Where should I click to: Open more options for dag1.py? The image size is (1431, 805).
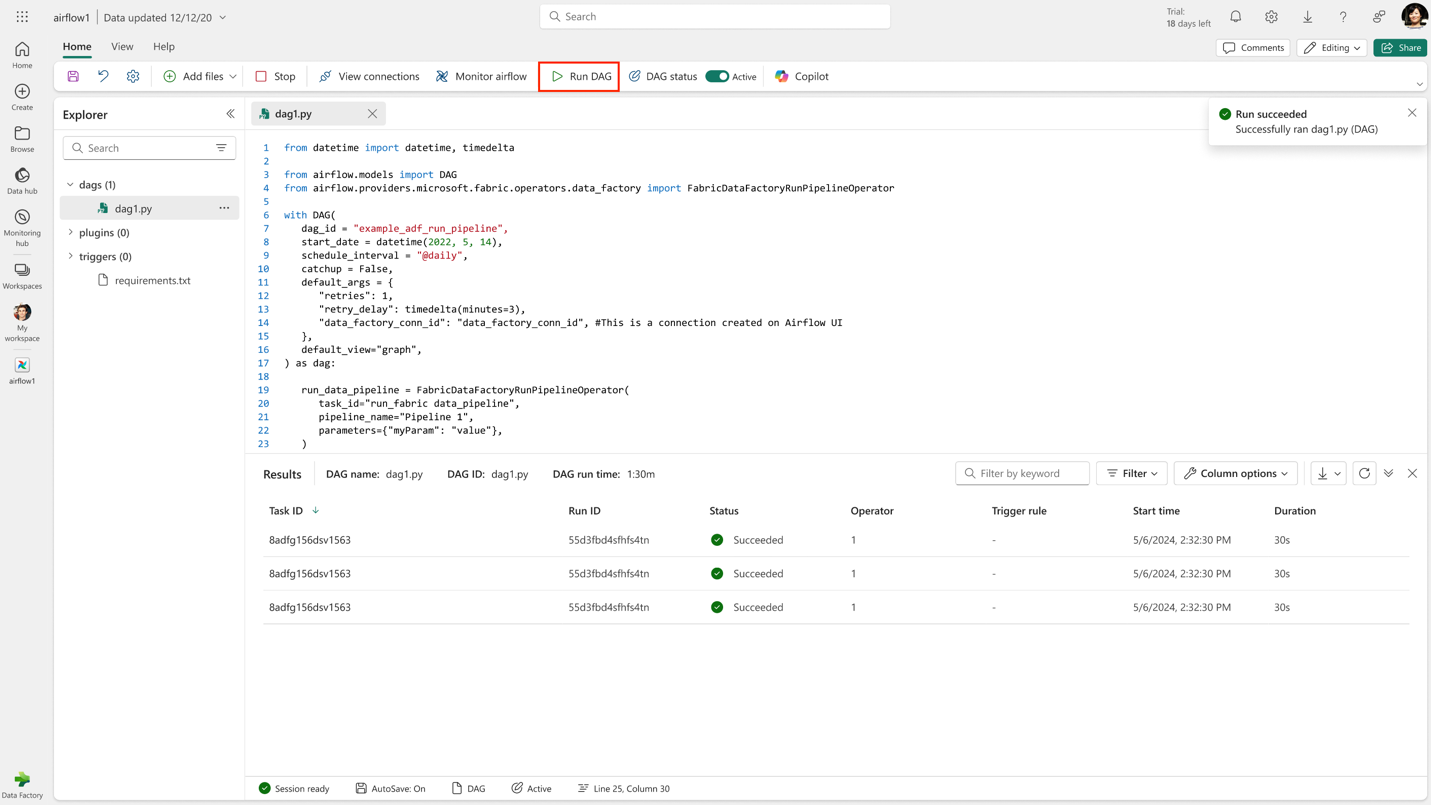[x=224, y=208]
